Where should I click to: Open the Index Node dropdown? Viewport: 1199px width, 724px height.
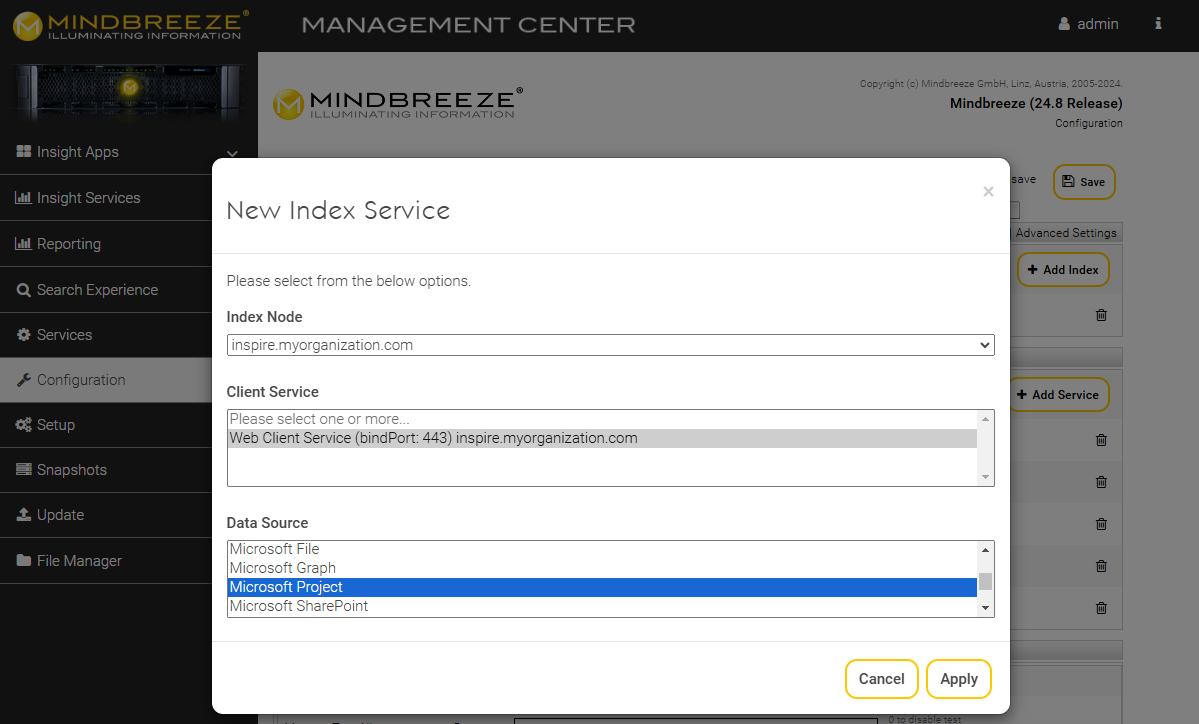click(610, 345)
